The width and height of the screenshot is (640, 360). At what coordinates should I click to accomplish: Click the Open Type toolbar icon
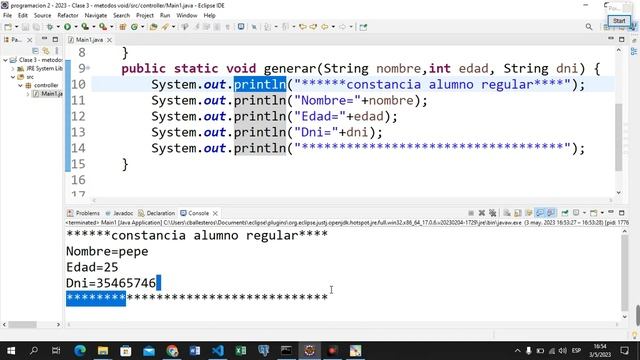pyautogui.click(x=153, y=27)
